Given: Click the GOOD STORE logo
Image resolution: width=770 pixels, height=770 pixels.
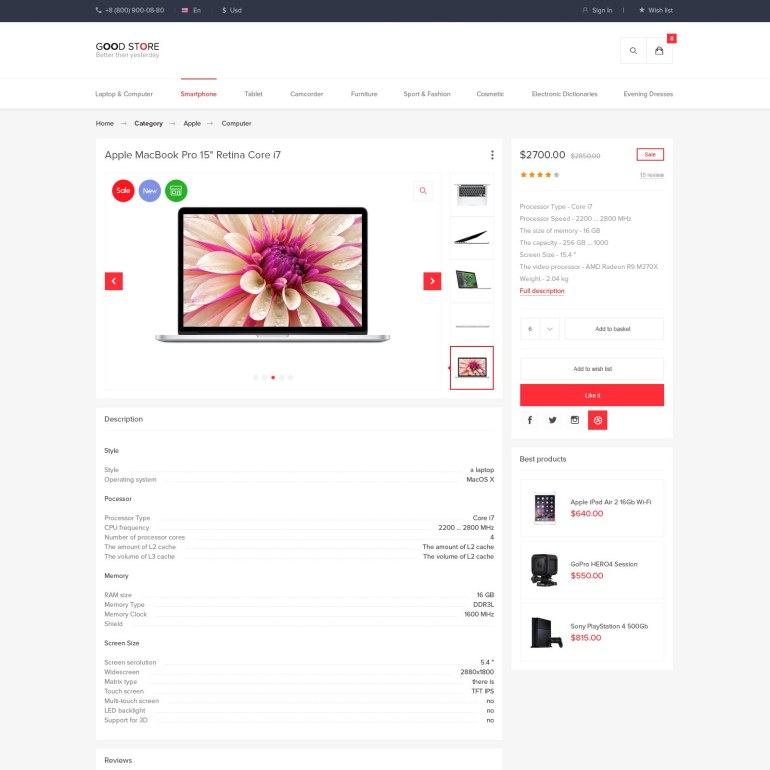Looking at the screenshot, I should coord(127,50).
